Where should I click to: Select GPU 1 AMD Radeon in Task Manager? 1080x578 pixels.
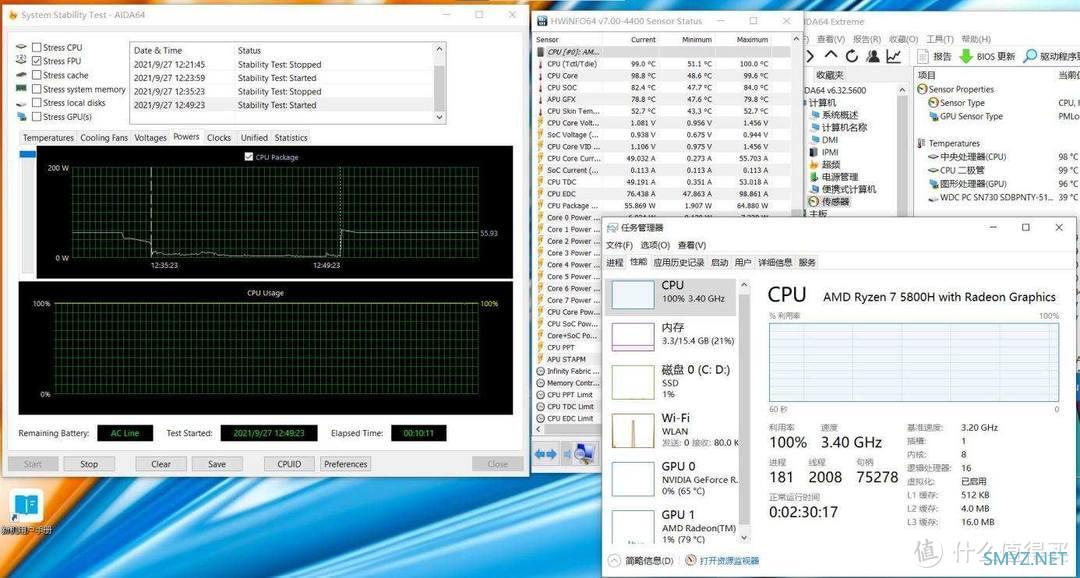click(x=673, y=526)
